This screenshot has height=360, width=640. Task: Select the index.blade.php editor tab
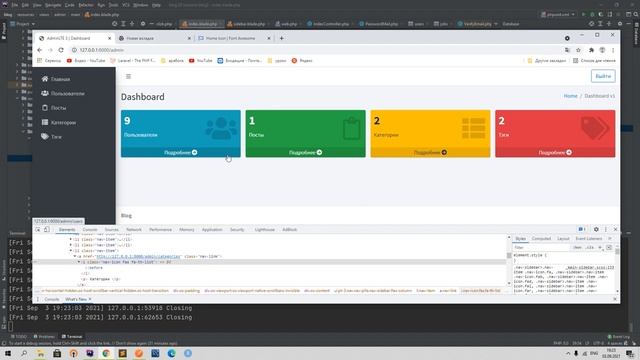pos(201,24)
